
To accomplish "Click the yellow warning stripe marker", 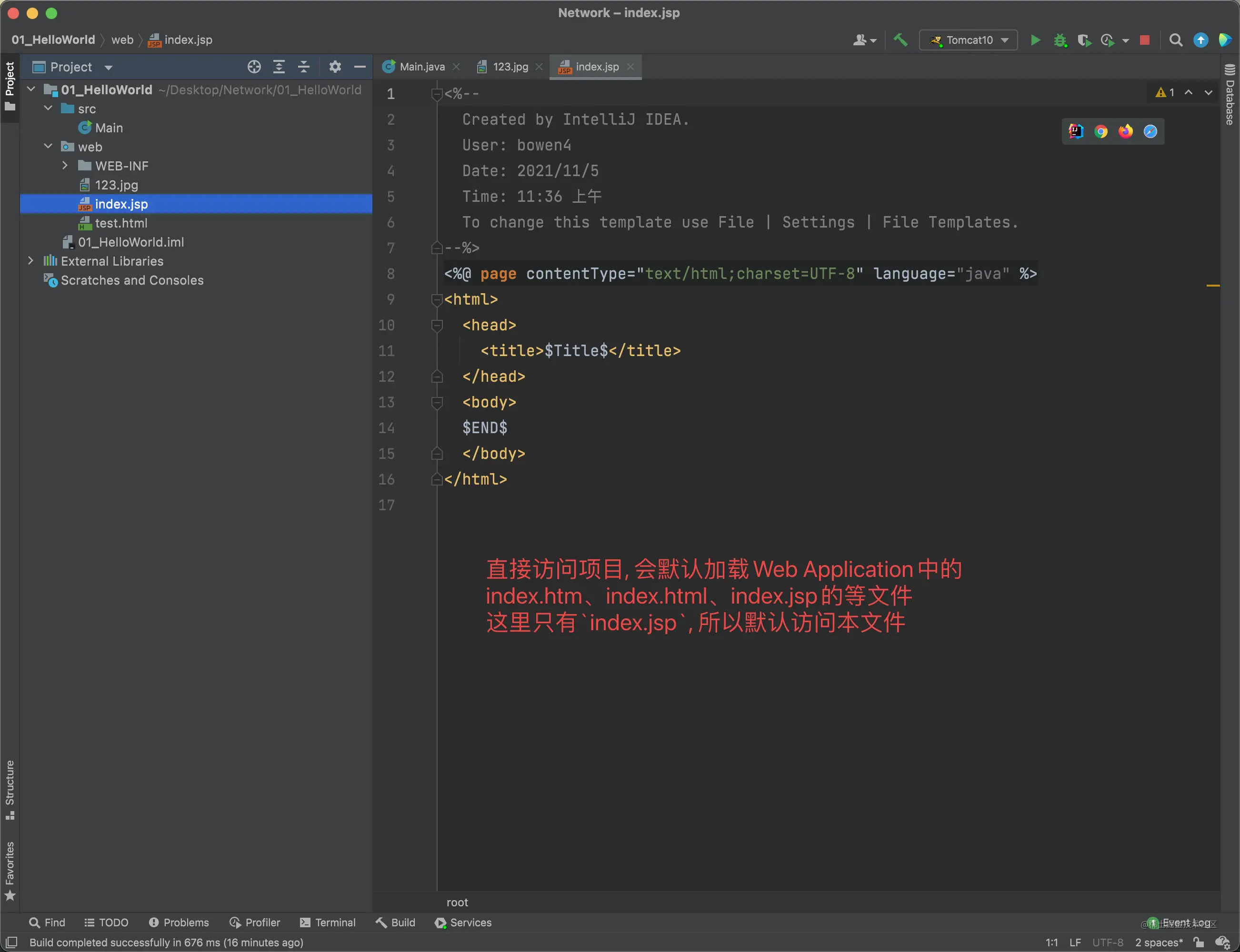I will (x=1213, y=286).
